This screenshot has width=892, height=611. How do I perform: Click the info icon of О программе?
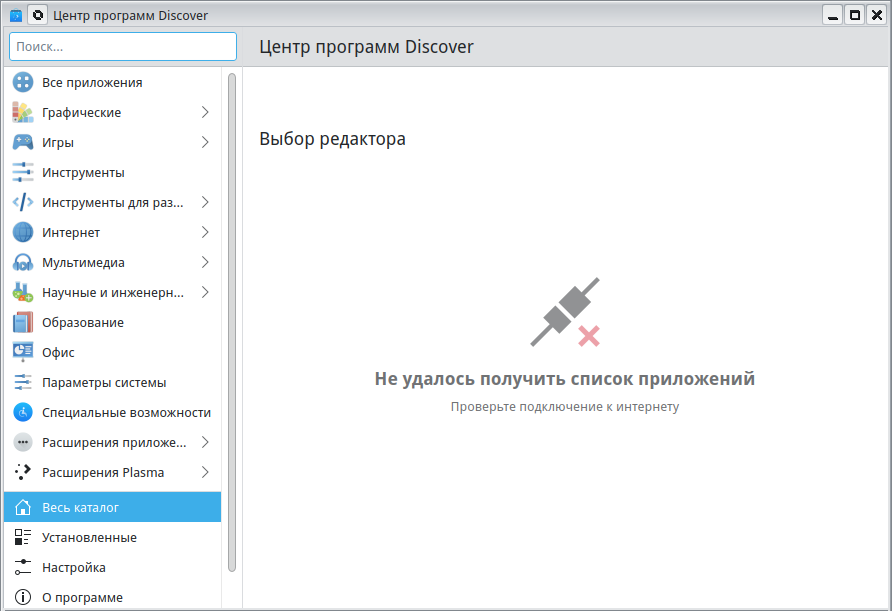click(23, 597)
